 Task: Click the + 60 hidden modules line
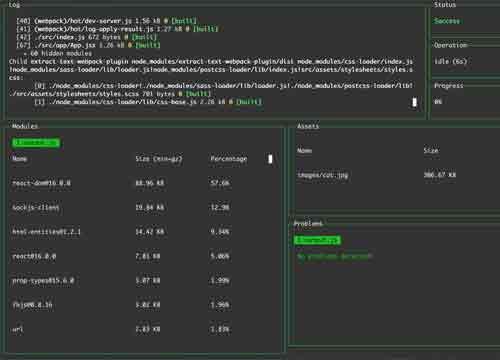[58, 53]
